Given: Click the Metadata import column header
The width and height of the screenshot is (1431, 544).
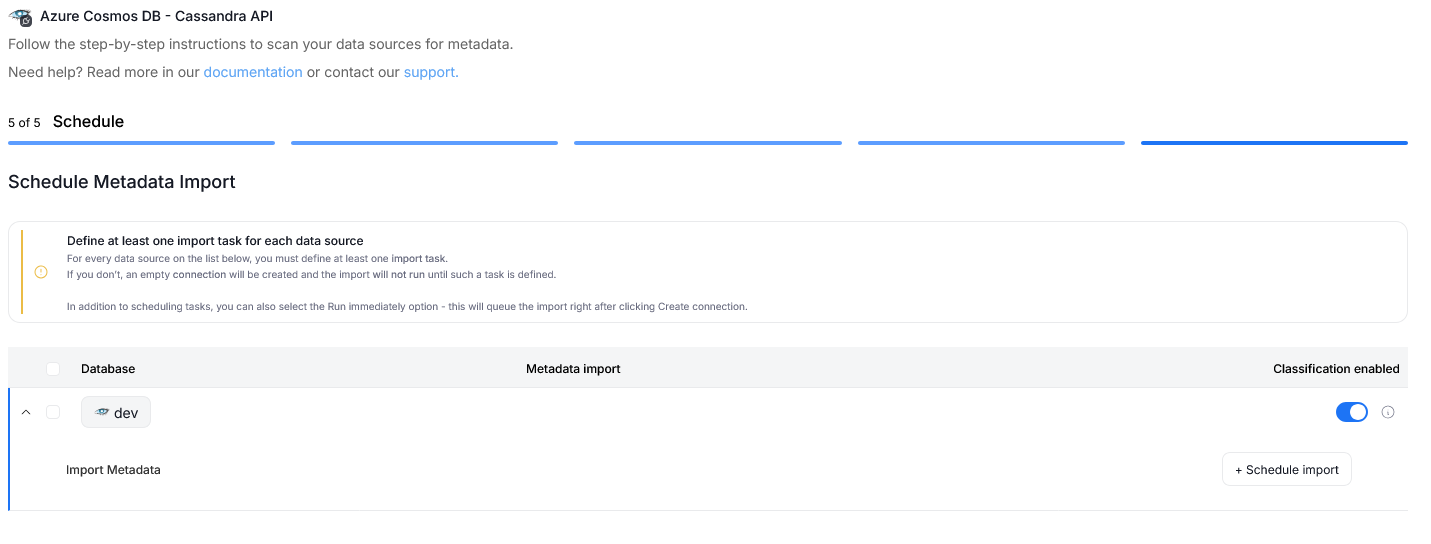Looking at the screenshot, I should coord(573,369).
